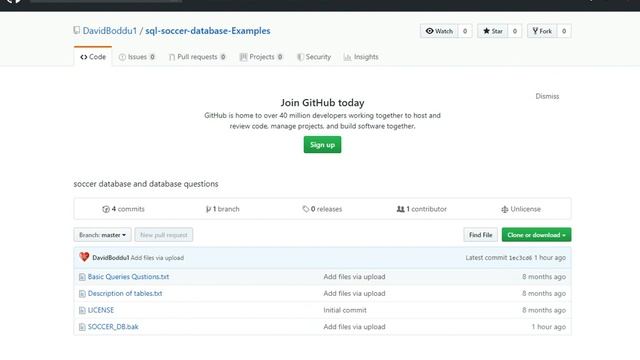Viewport: 640px width, 360px height.
Task: Click the Issues tab circle icon
Action: (122, 57)
